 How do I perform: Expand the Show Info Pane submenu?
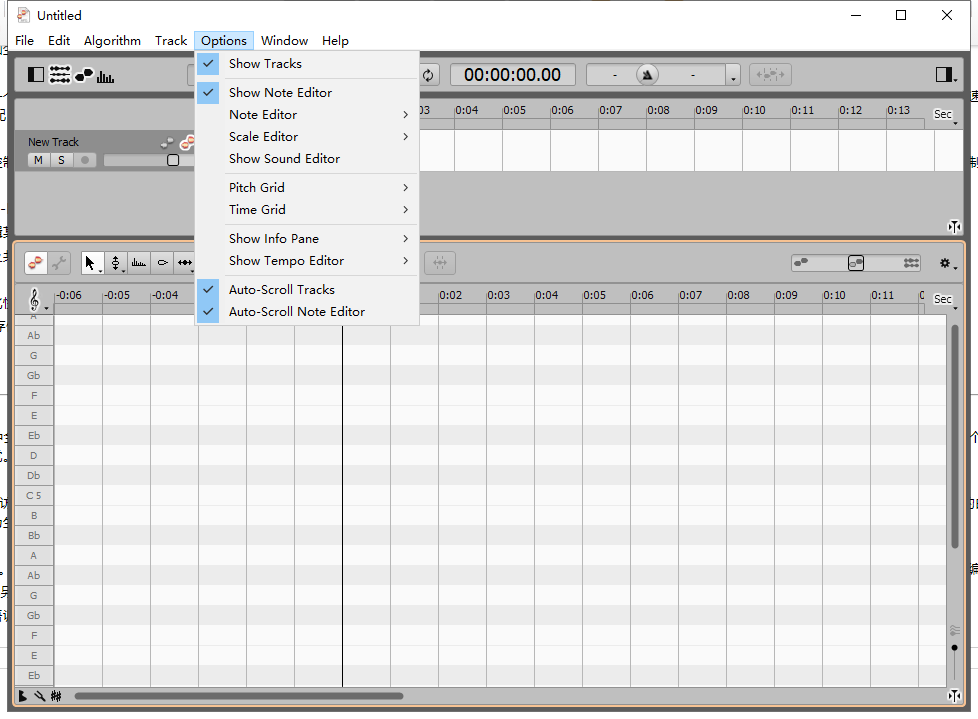click(307, 239)
